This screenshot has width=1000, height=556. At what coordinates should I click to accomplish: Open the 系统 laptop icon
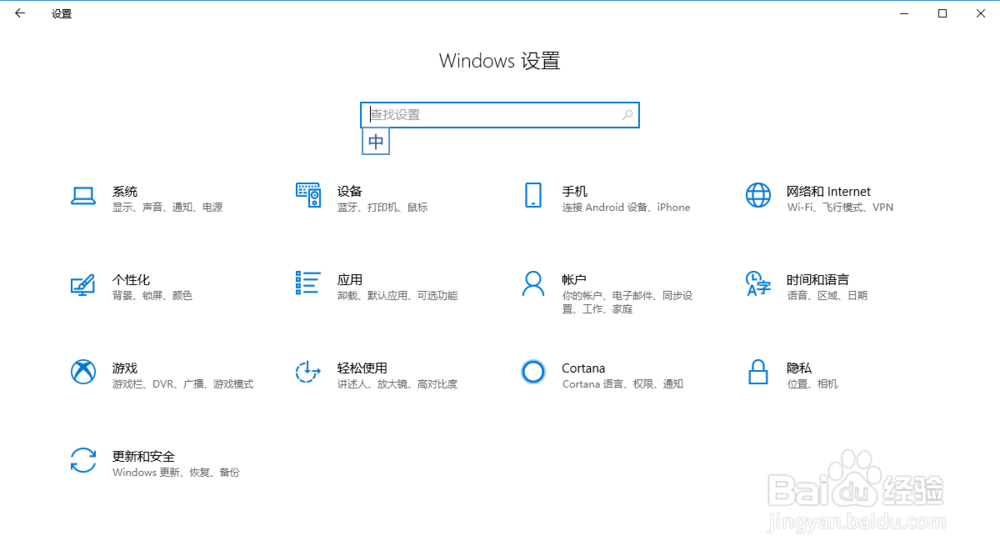(83, 196)
